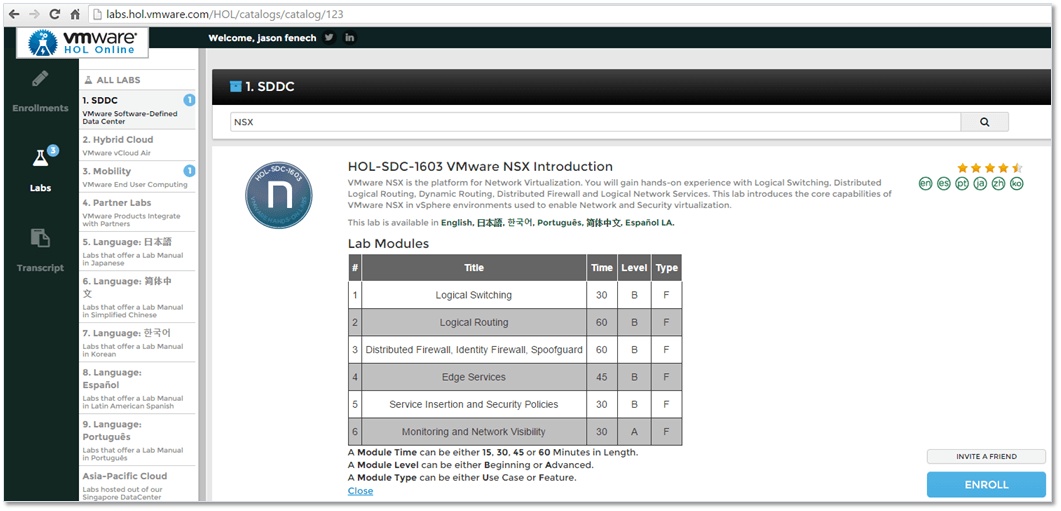Click the 'Logical Routing' module row
The width and height of the screenshot is (1061, 511).
(515, 322)
